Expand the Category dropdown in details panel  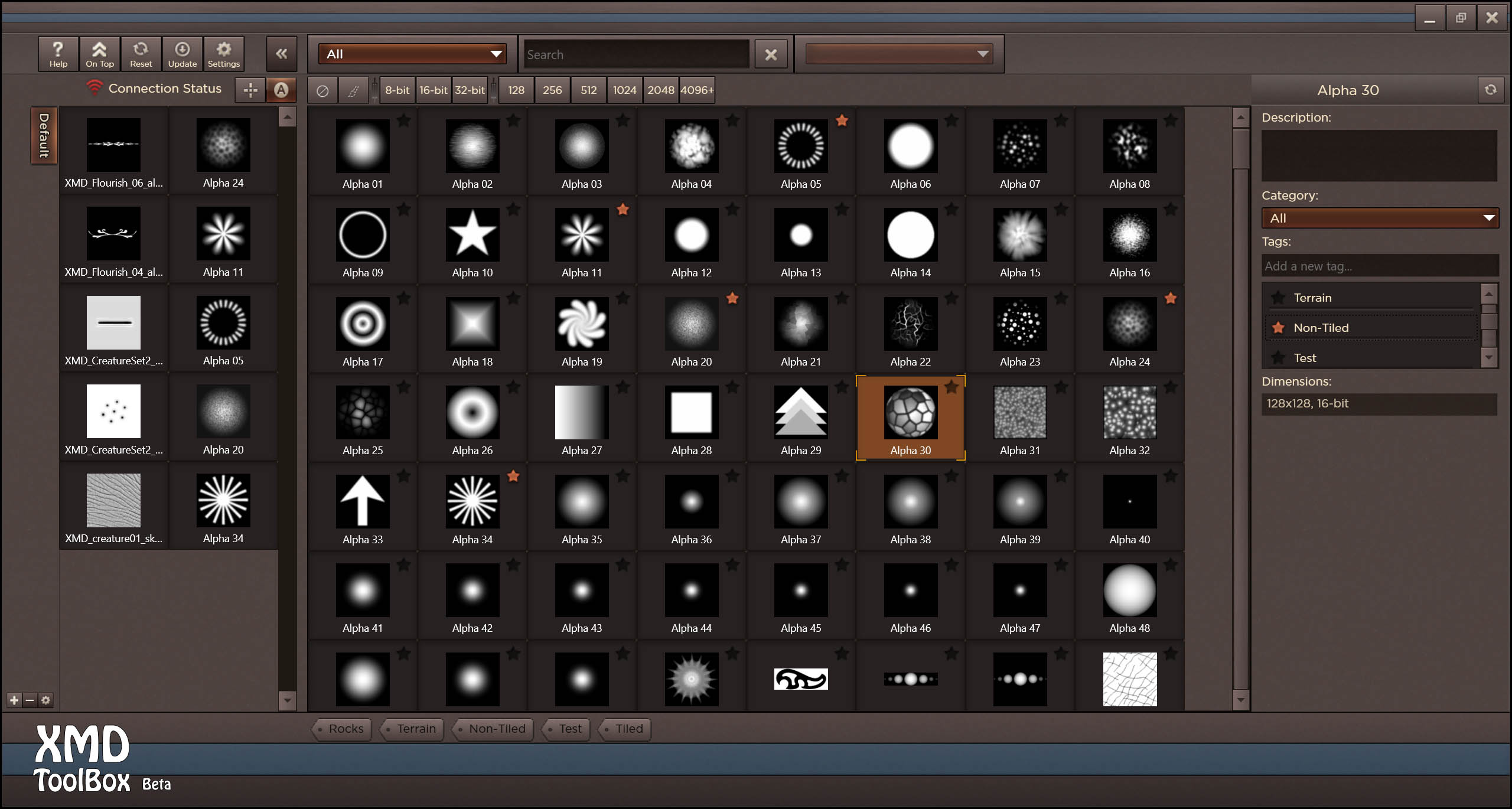point(1380,218)
